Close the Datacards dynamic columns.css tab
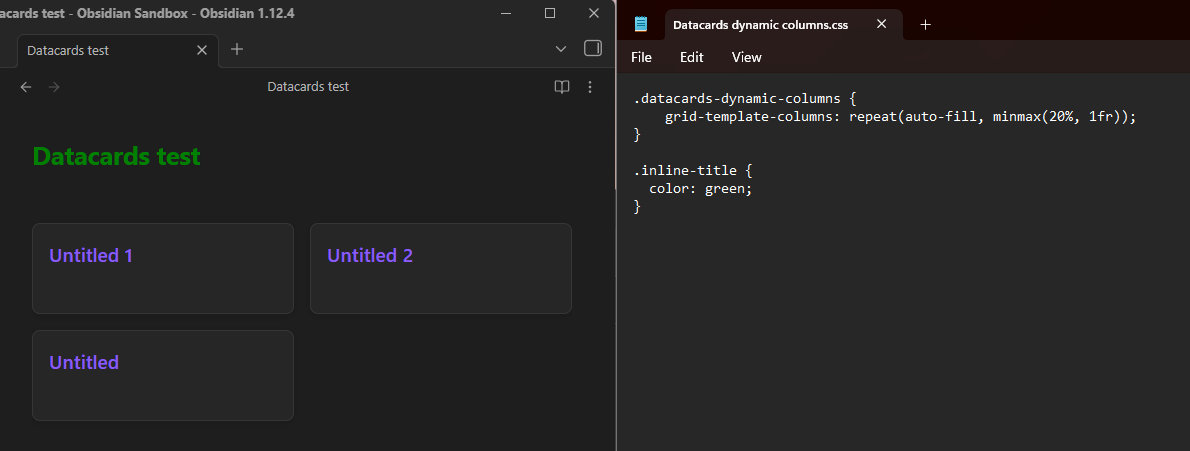Viewport: 1190px width, 451px height. coord(881,24)
